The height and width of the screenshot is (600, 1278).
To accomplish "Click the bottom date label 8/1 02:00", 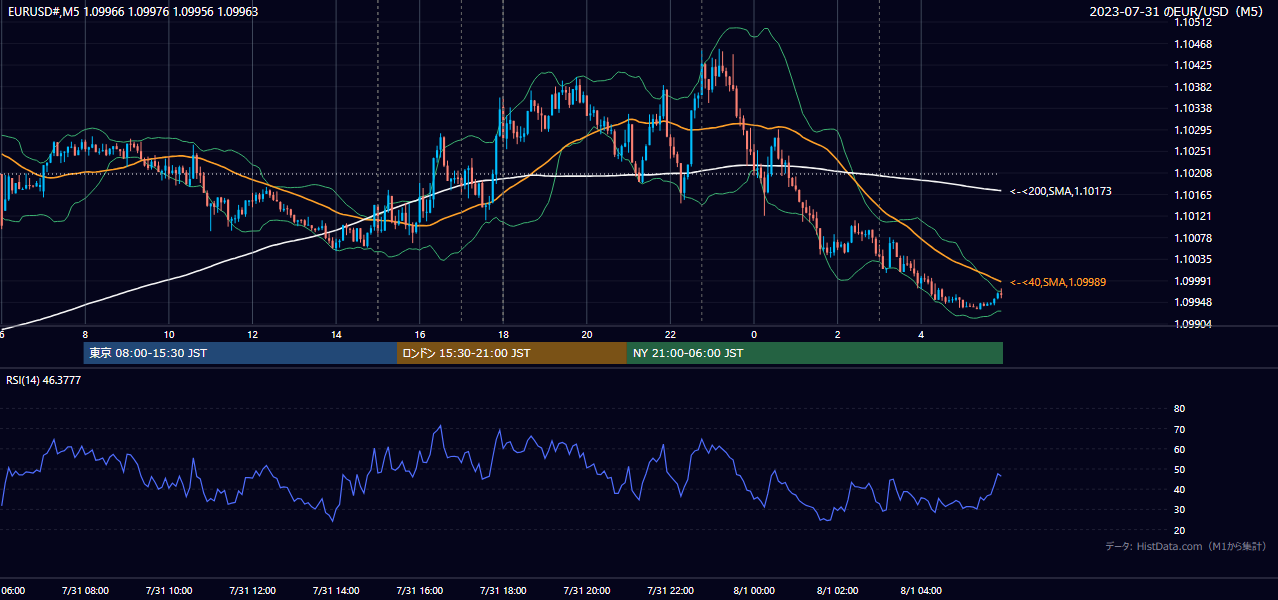I will (837, 591).
